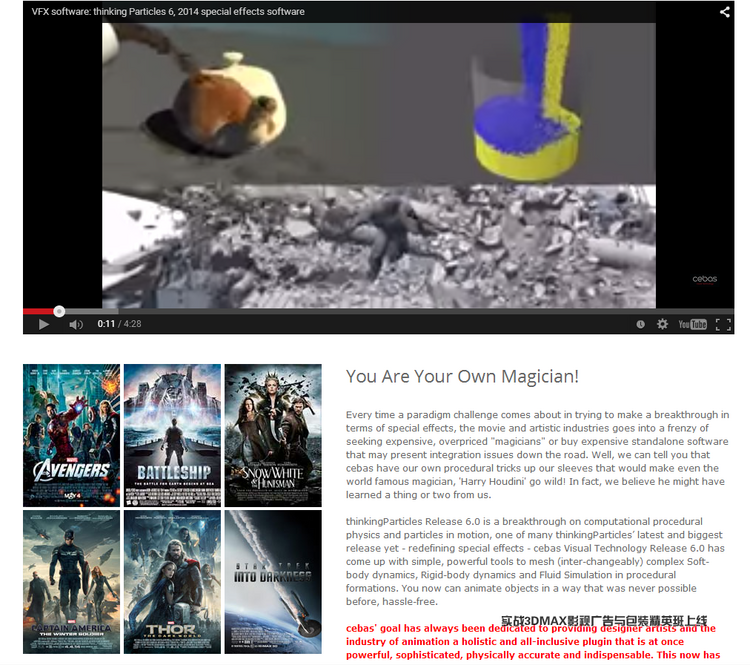Open the Thor movie poster
Image resolution: width=750 pixels, height=665 pixels.
point(172,582)
